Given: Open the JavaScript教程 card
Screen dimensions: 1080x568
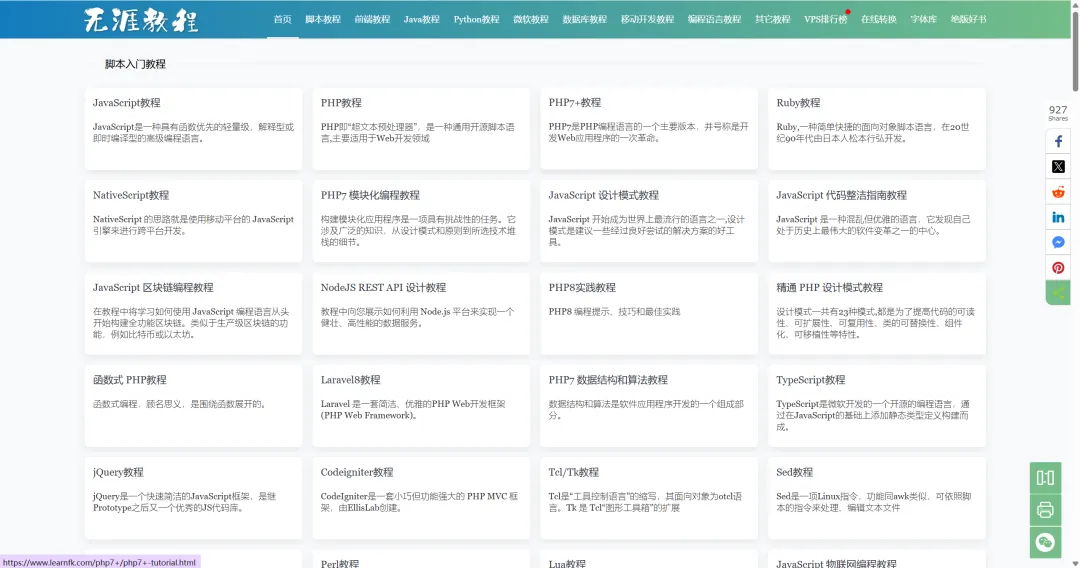Looking at the screenshot, I should coord(194,129).
